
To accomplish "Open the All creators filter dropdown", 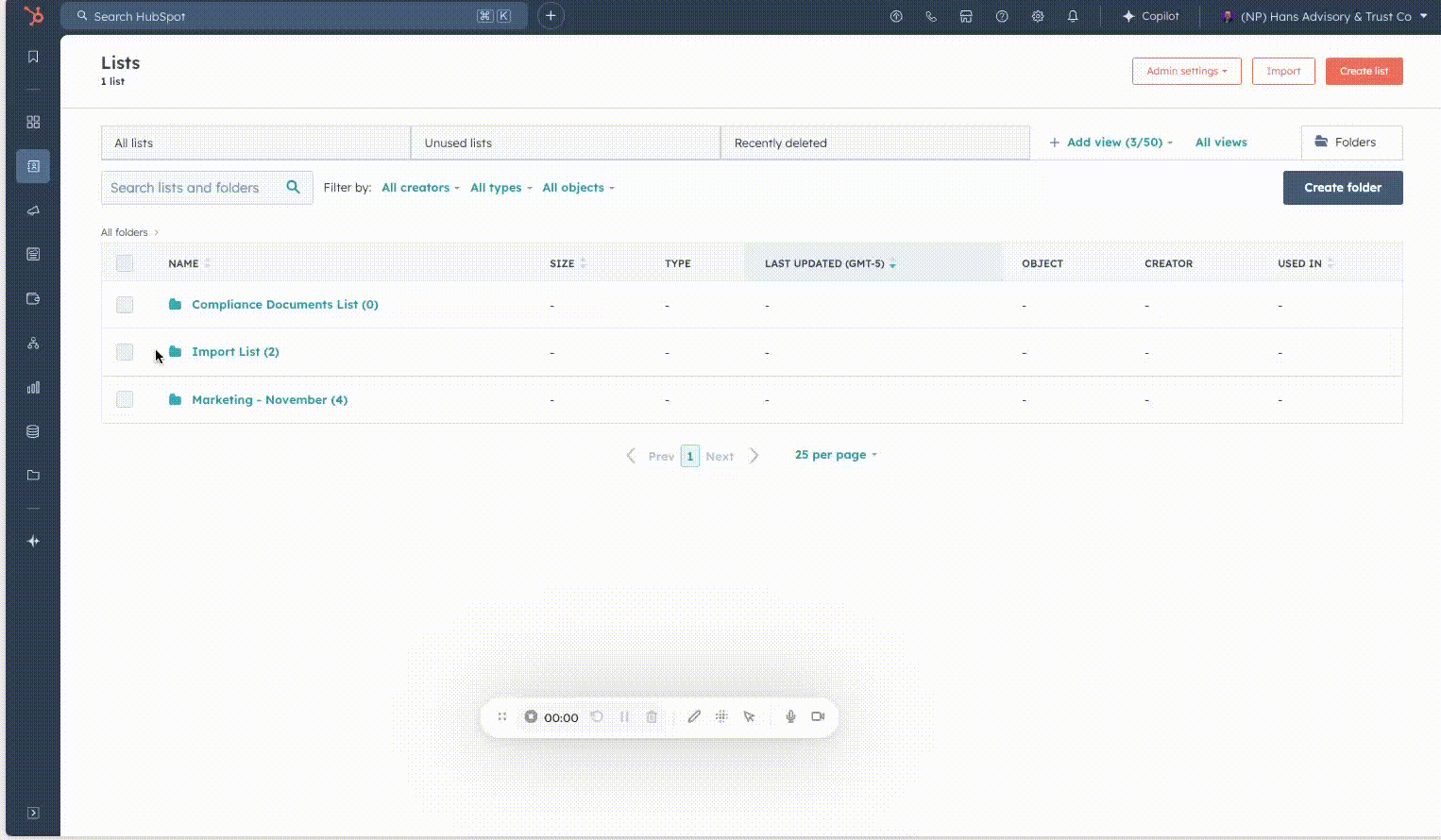I will (x=420, y=188).
